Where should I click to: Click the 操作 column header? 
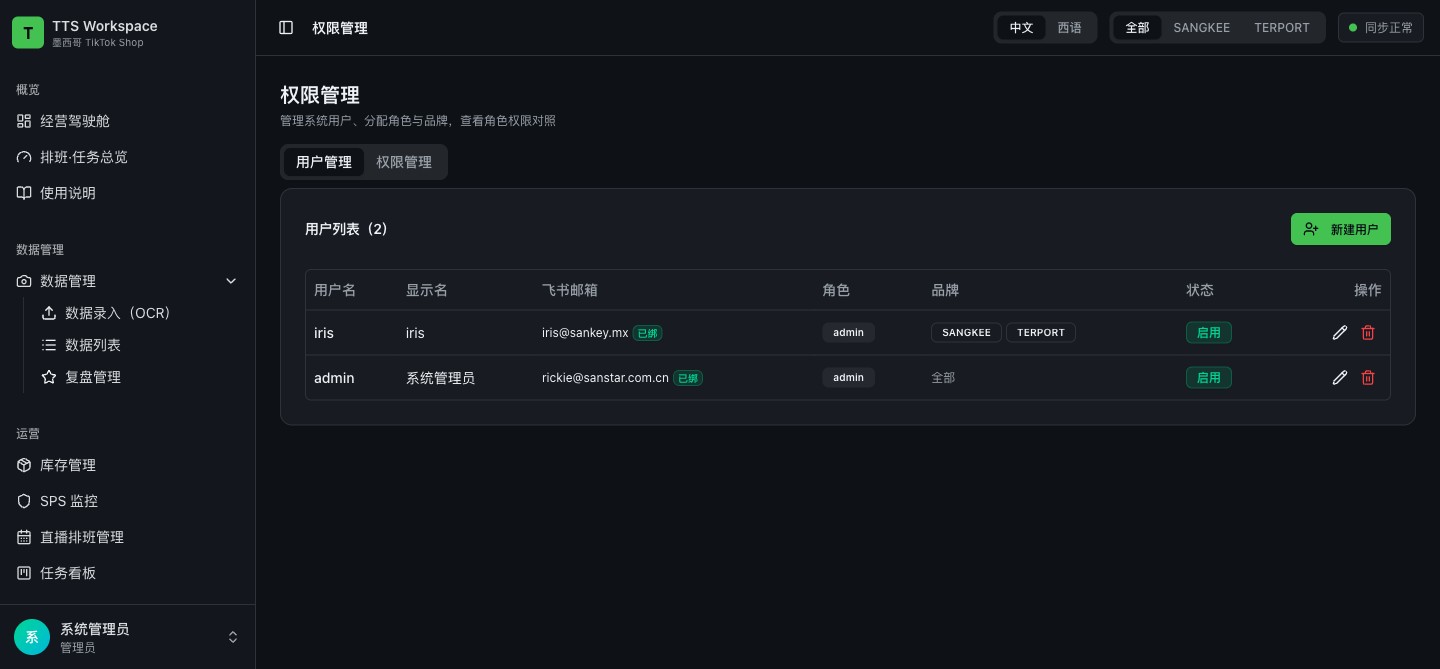(x=1367, y=290)
